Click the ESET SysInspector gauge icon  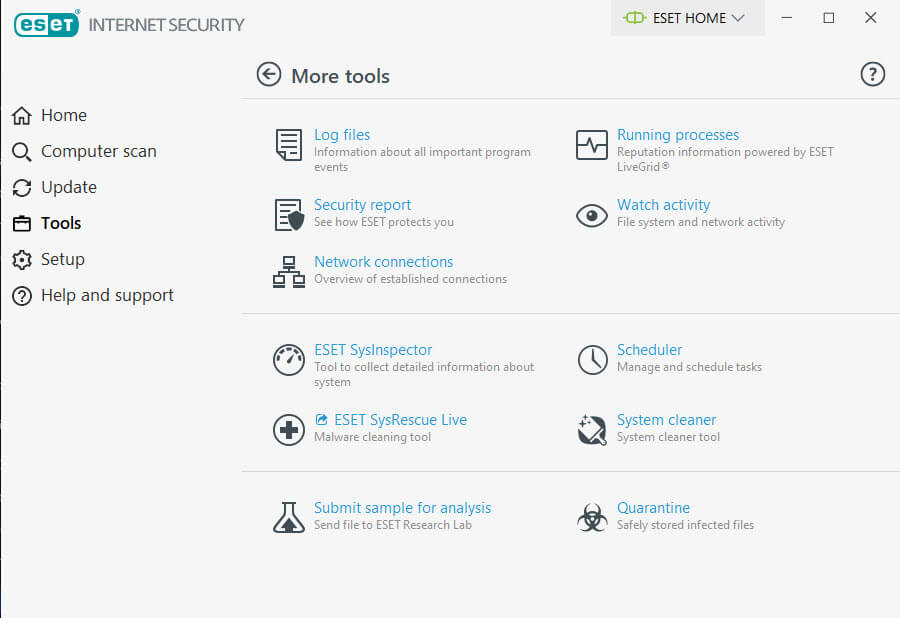click(x=289, y=360)
